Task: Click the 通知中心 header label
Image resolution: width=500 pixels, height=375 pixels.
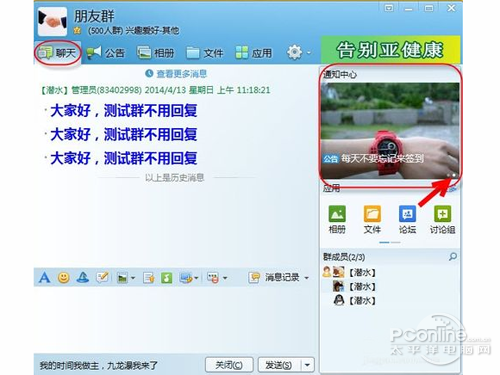Action: (x=340, y=74)
